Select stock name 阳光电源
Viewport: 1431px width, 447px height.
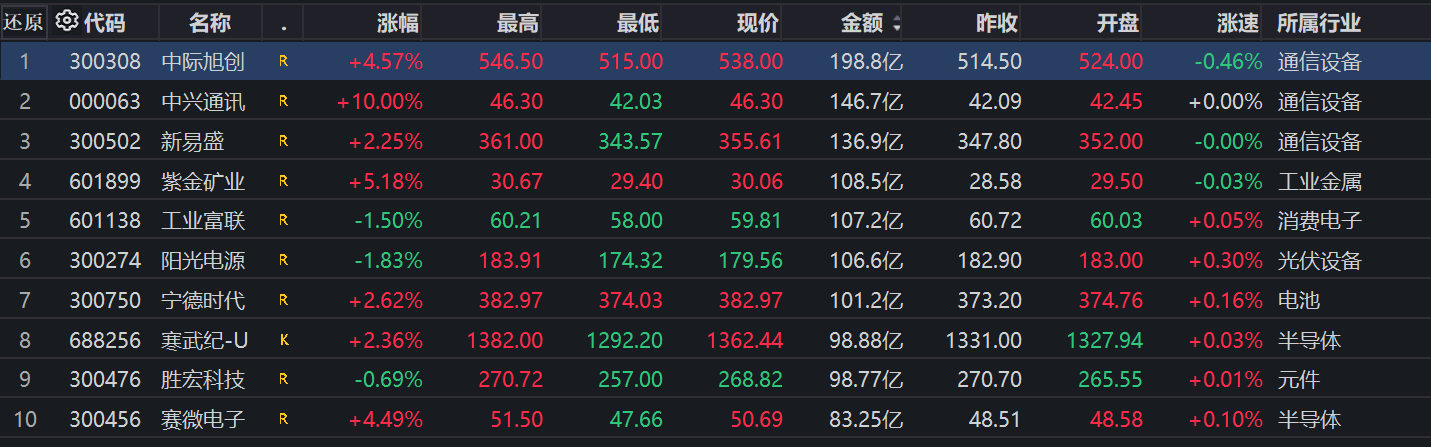point(203,260)
